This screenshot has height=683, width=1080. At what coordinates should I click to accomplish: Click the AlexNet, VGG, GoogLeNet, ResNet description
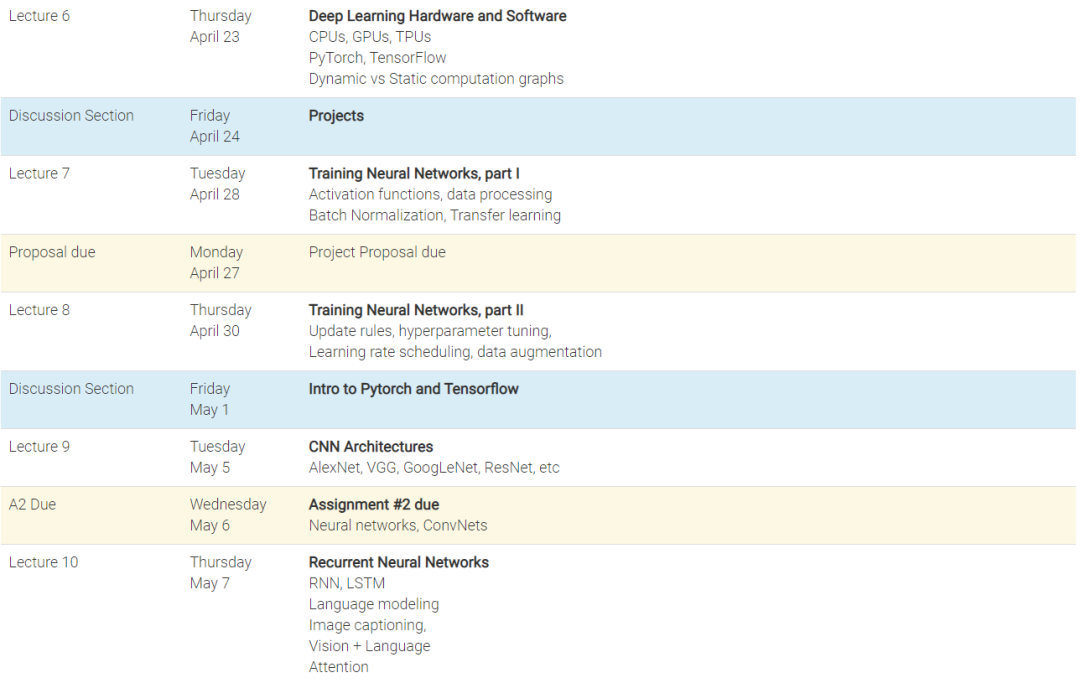pos(434,467)
